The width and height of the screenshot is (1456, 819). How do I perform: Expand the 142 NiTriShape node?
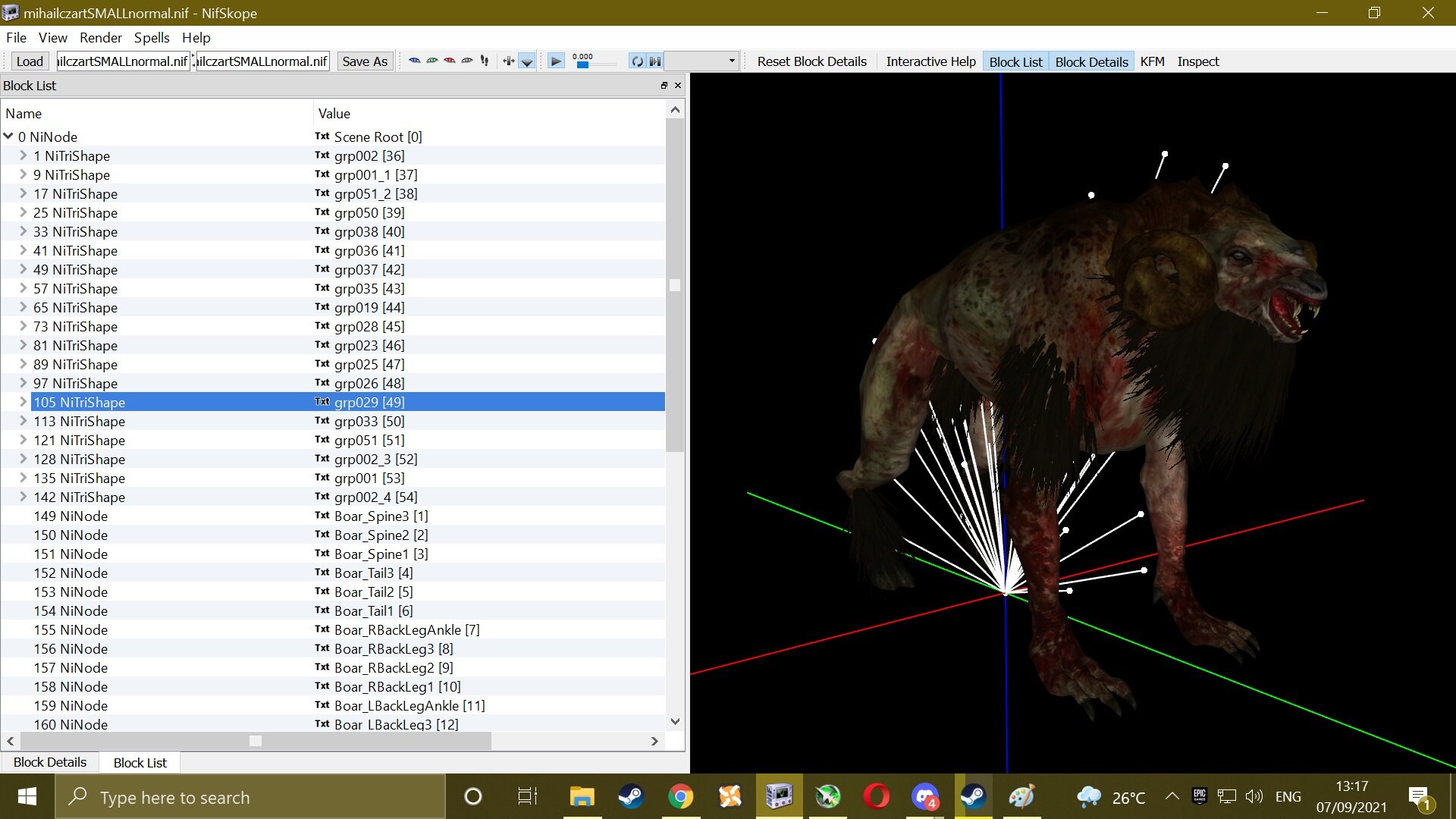(x=24, y=497)
